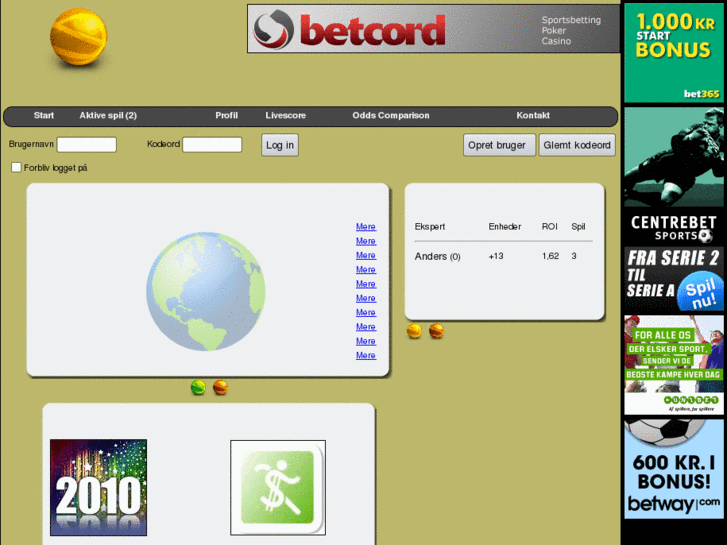727x545 pixels.
Task: Click the Opret bruger button
Action: coord(499,145)
